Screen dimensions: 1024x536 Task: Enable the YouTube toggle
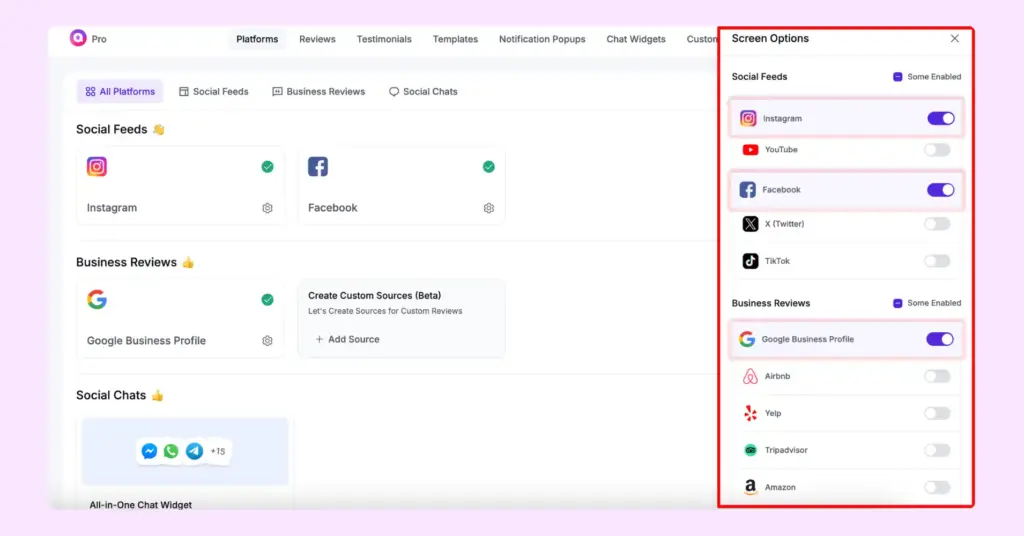[937, 150]
